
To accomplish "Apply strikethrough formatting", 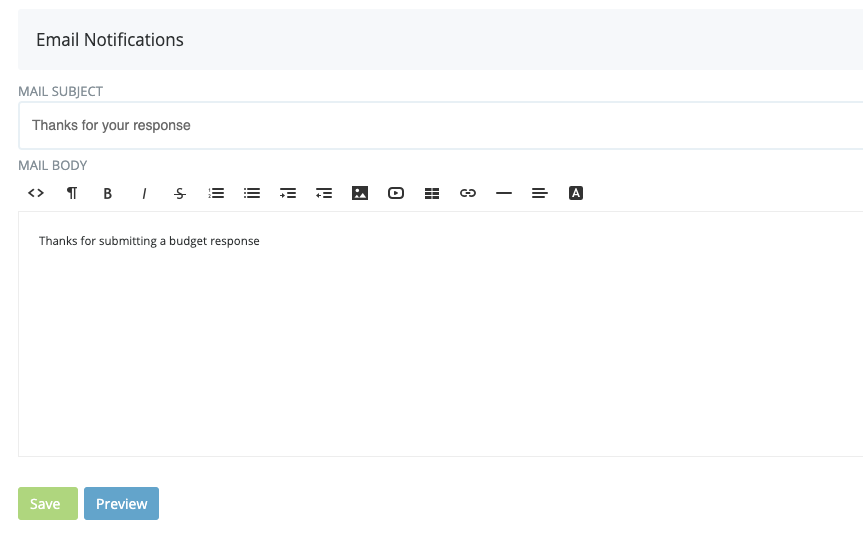I will click(x=180, y=193).
